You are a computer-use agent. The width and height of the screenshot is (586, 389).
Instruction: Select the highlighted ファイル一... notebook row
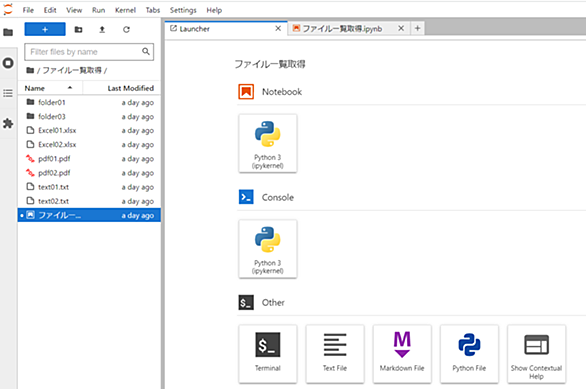[89, 215]
